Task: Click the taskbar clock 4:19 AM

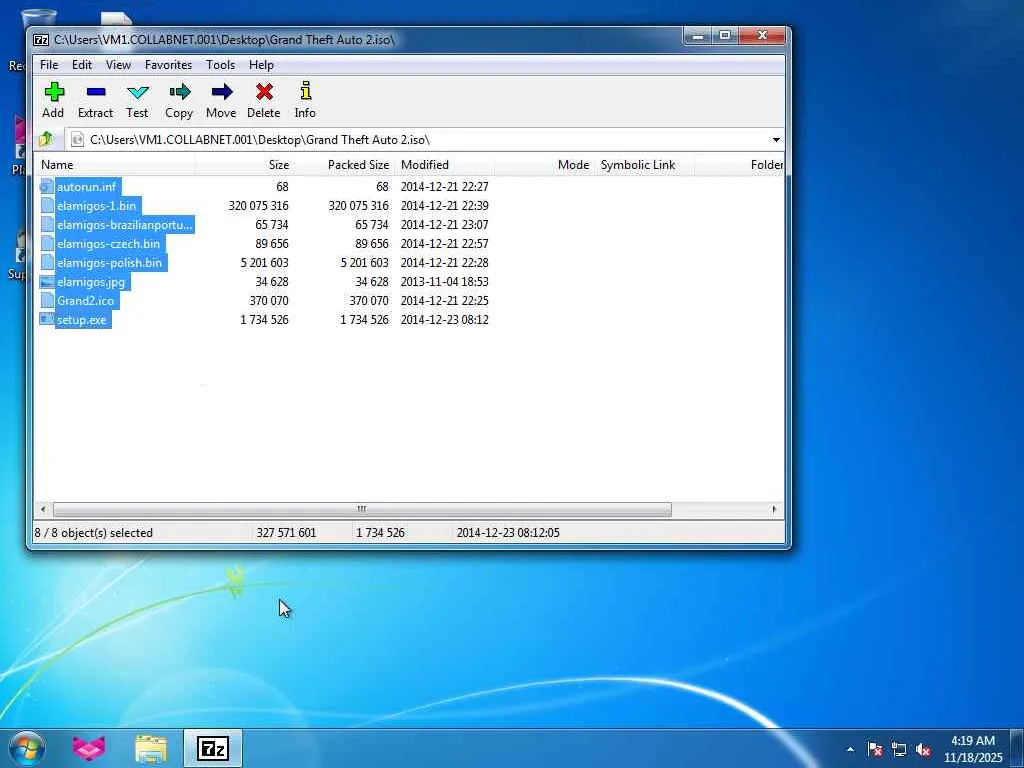Action: (973, 741)
